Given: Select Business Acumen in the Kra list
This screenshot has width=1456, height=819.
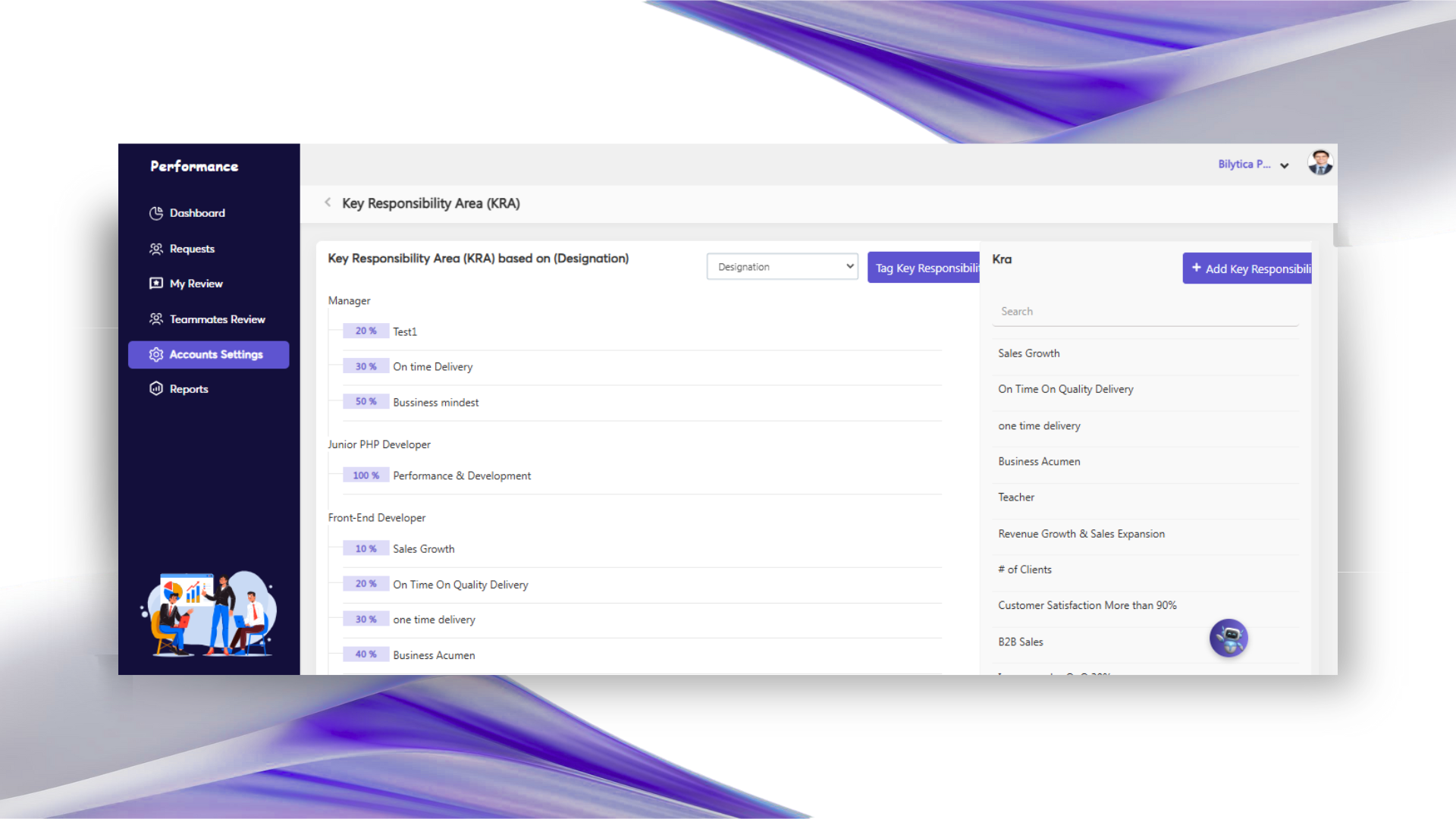Looking at the screenshot, I should tap(1039, 462).
